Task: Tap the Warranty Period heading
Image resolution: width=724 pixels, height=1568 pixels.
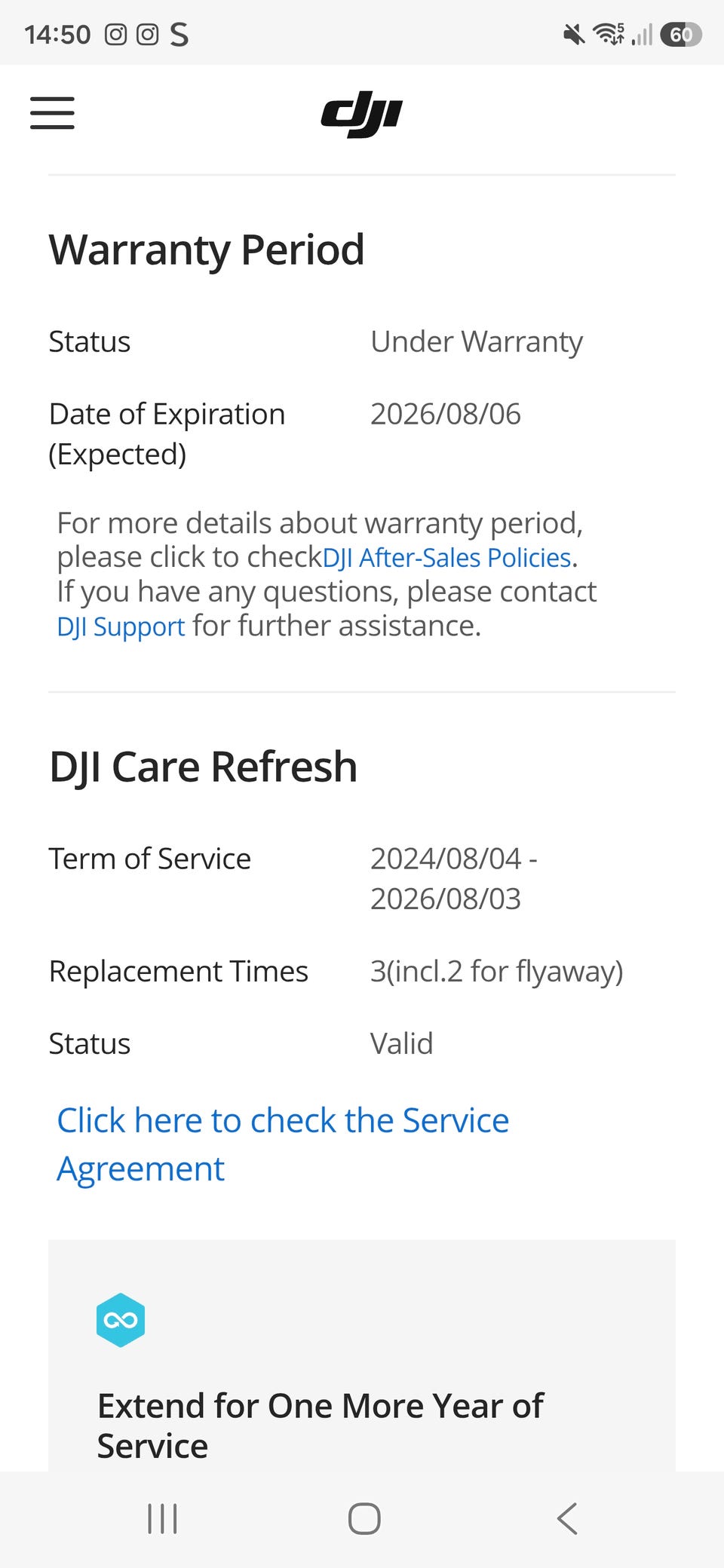Action: [x=207, y=250]
